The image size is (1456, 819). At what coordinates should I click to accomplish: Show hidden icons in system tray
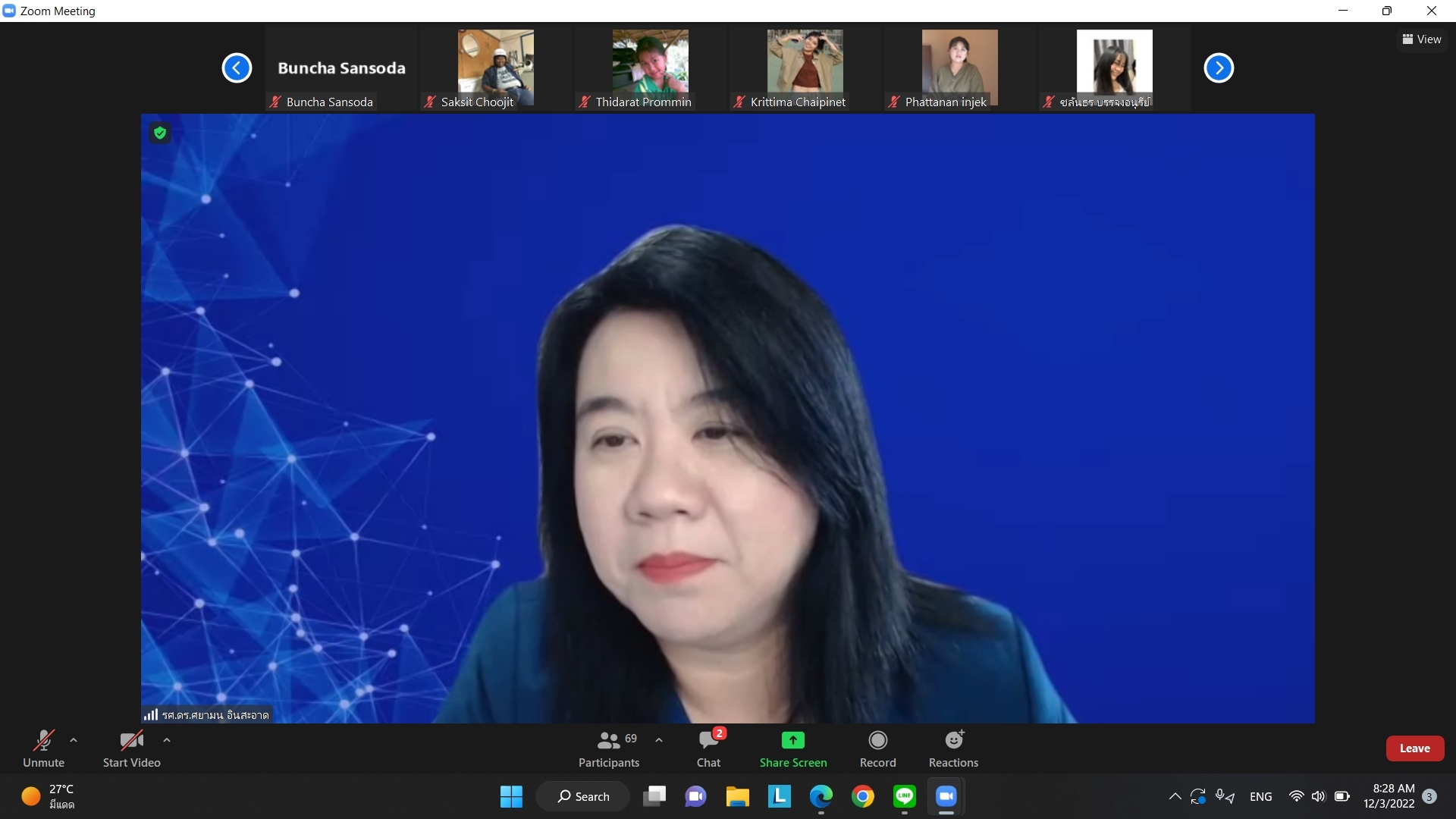1175,796
